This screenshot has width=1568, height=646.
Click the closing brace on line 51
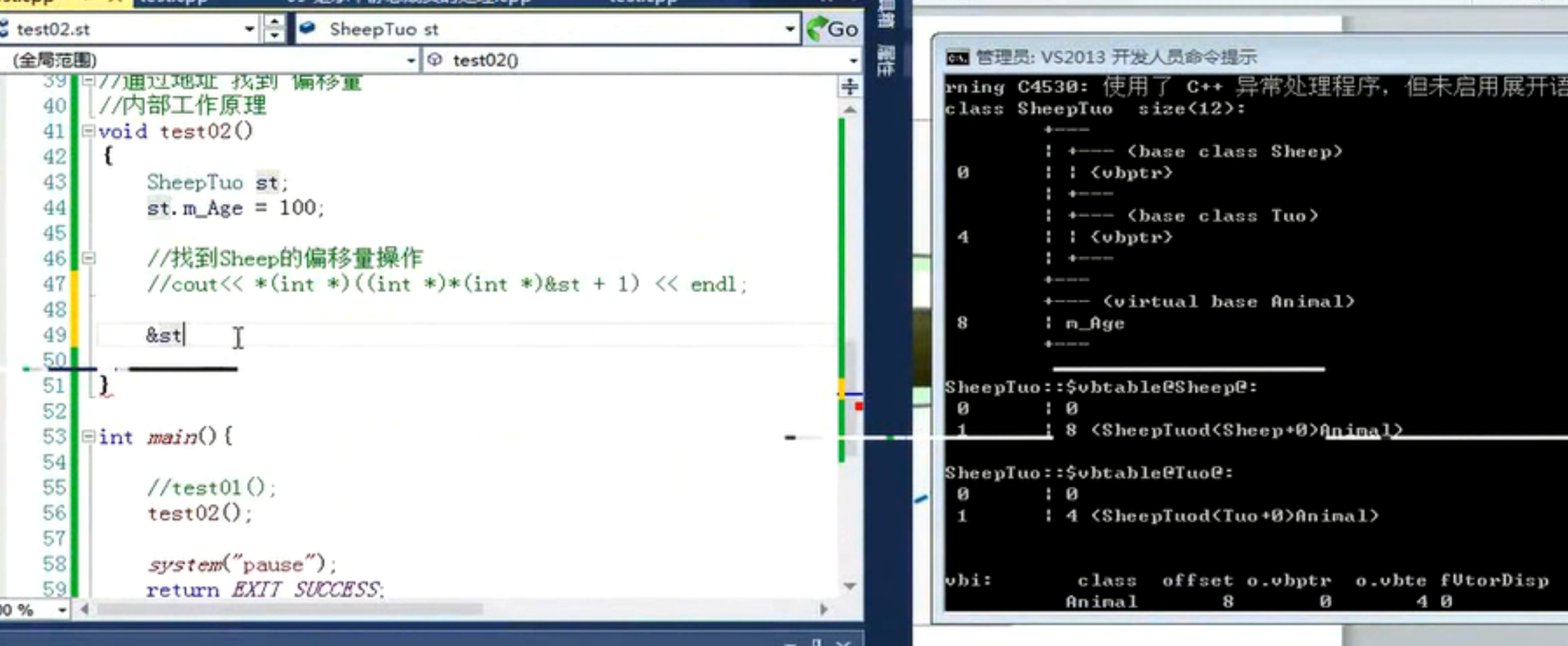coord(105,385)
